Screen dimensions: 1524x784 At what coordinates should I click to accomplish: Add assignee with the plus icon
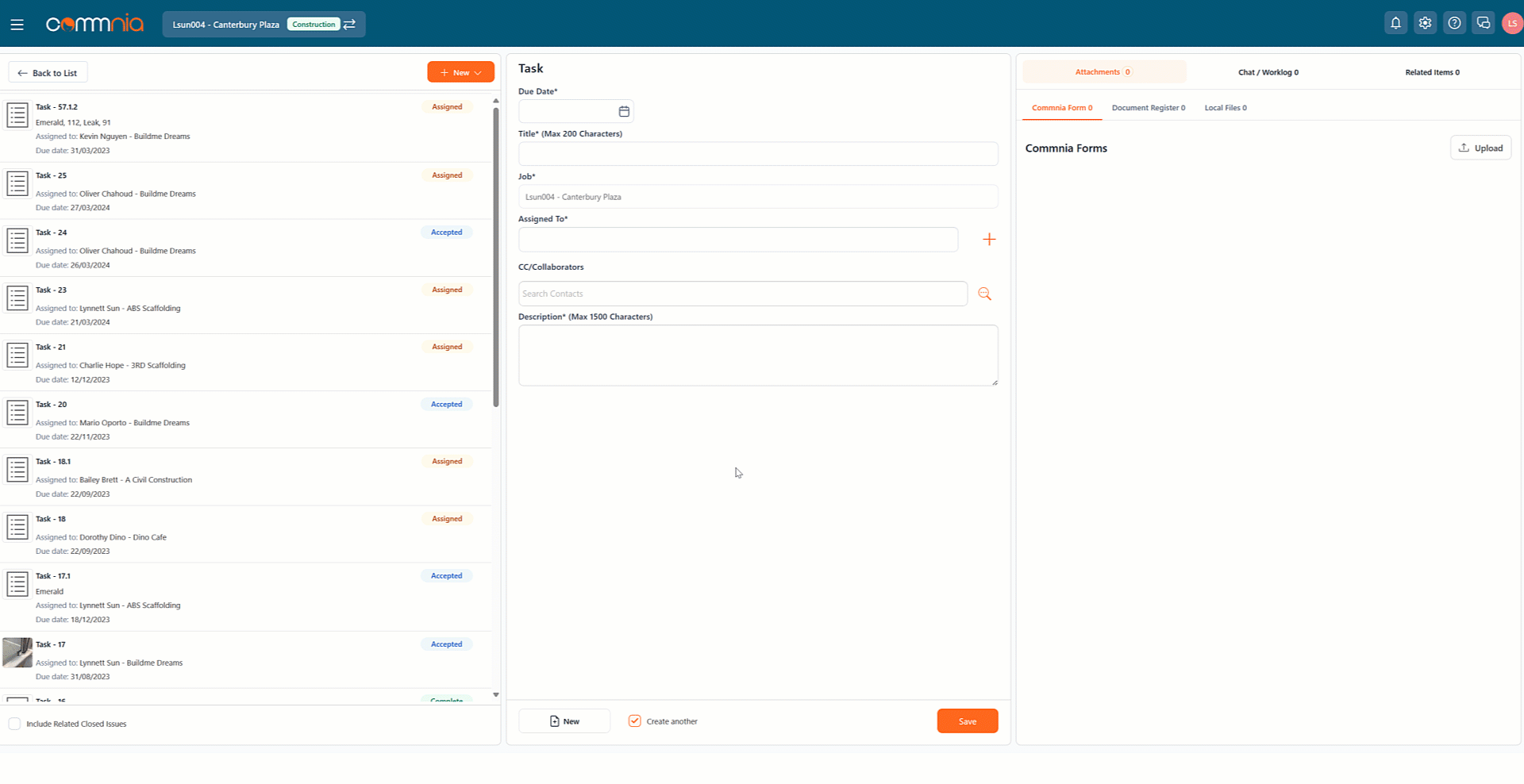(x=989, y=240)
